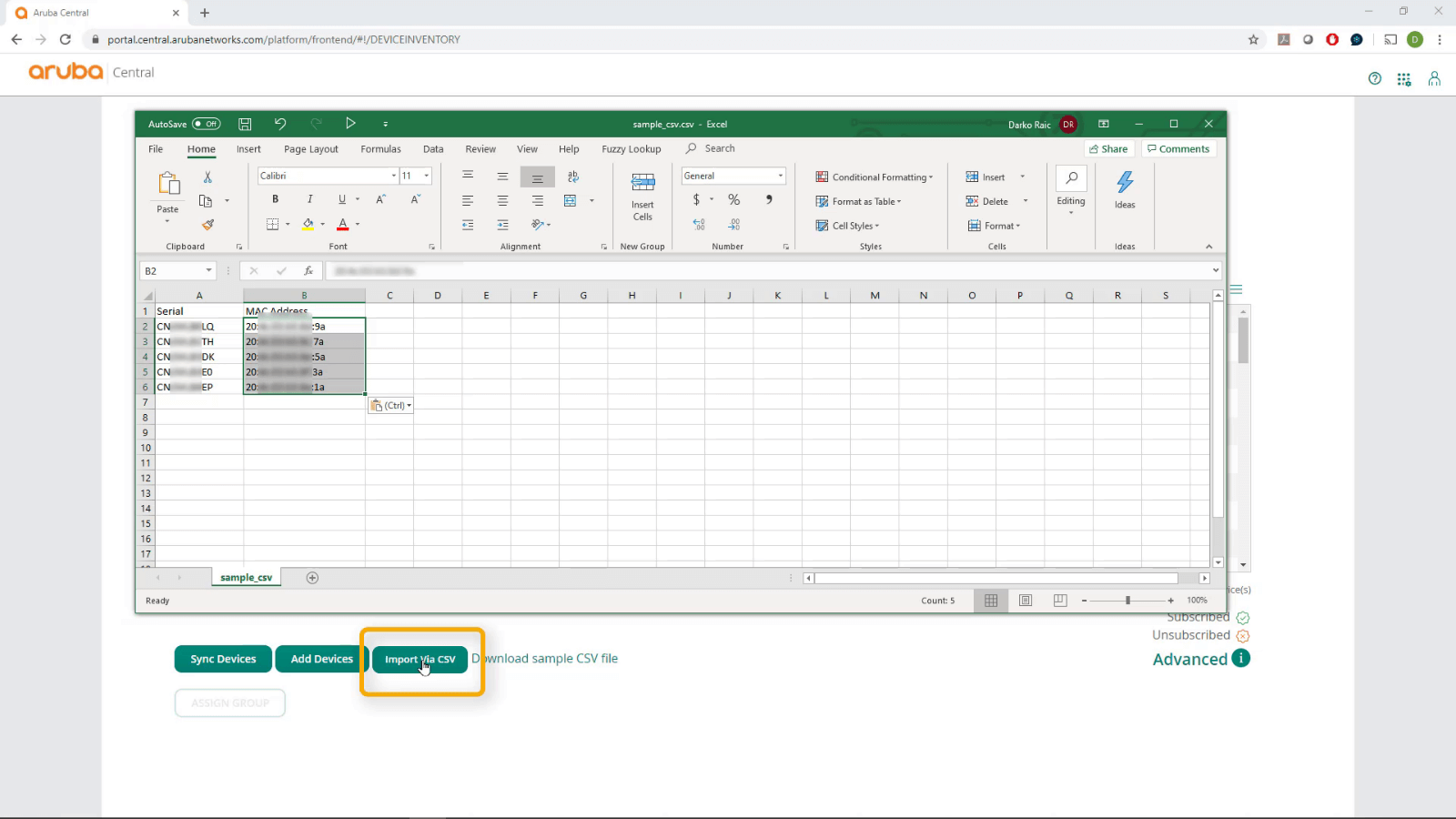Apply Underline formatting
Image resolution: width=1456 pixels, height=819 pixels.
pyautogui.click(x=342, y=199)
